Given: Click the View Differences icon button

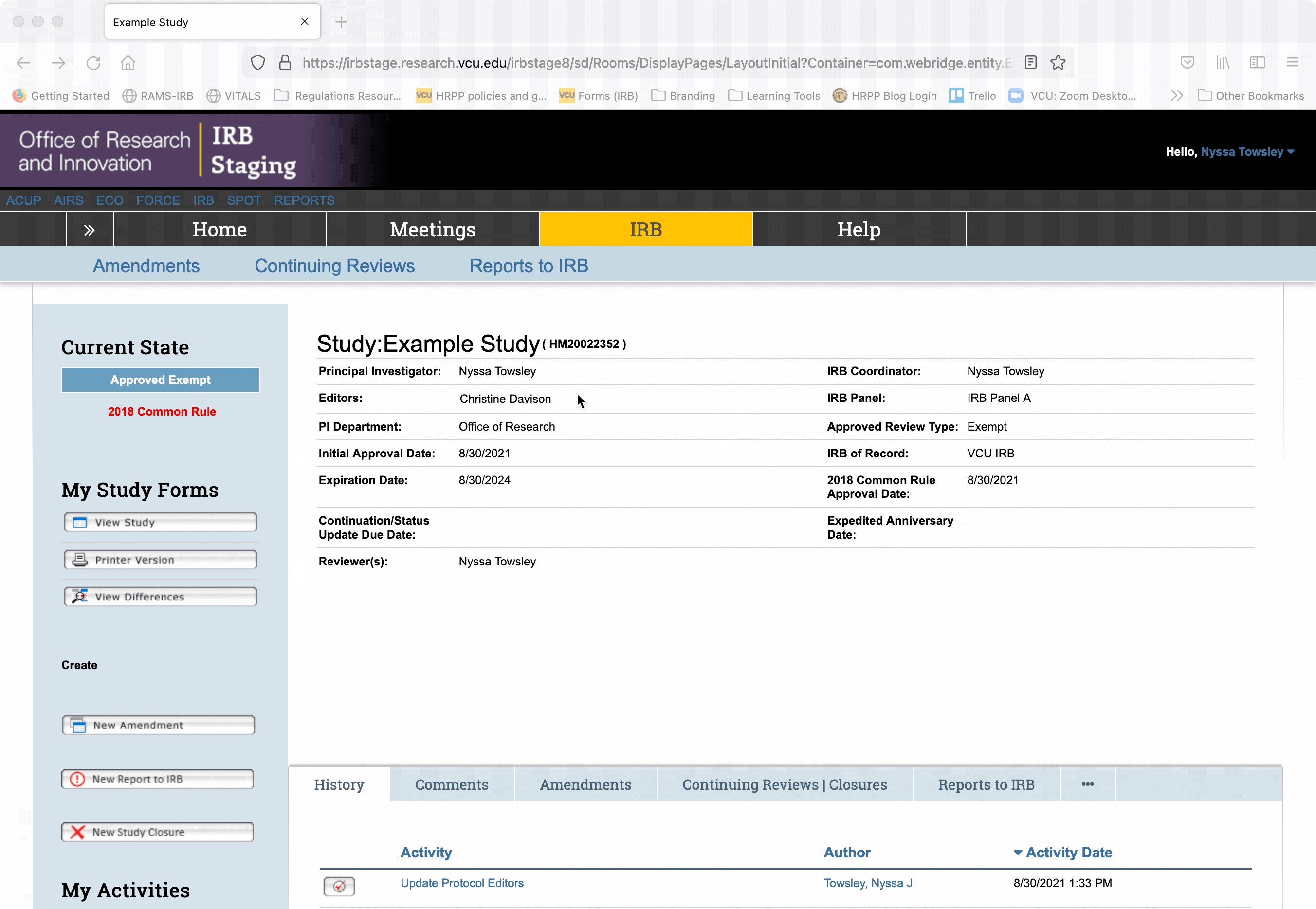Looking at the screenshot, I should click(x=80, y=596).
